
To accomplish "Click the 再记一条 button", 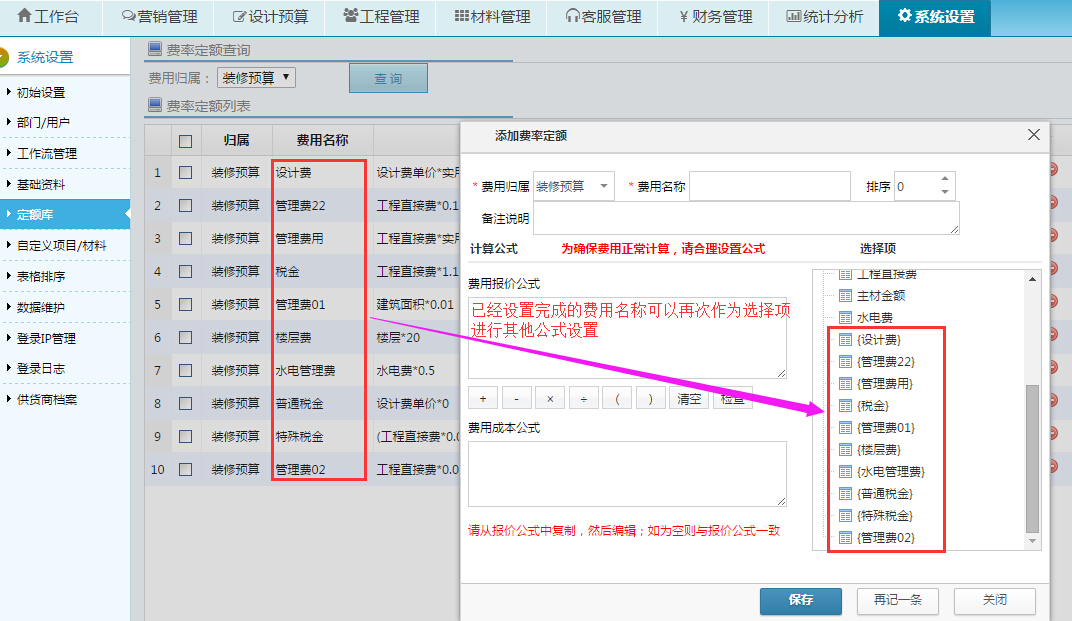I will pos(897,600).
